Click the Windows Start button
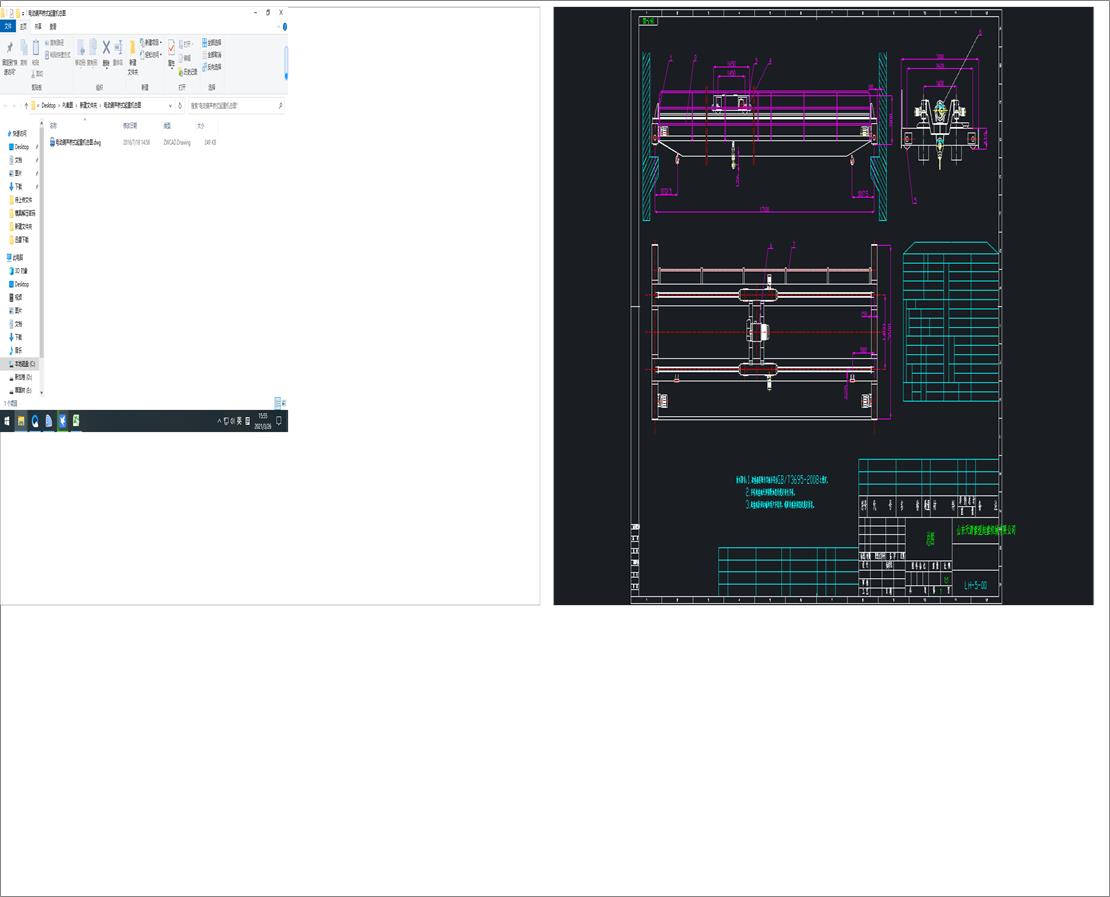This screenshot has height=897, width=1110. 6,421
